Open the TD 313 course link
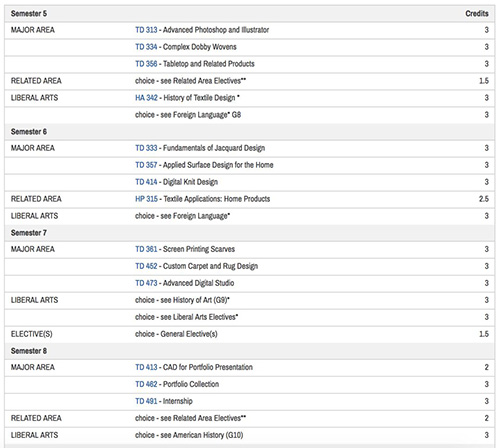Image resolution: width=500 pixels, height=448 pixels. pyautogui.click(x=146, y=30)
